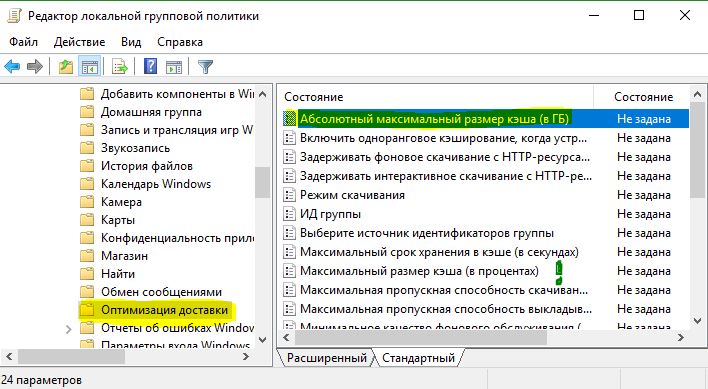This screenshot has height=389, width=708.
Task: Select Добавить компоненты в Windows tree item
Action: [x=177, y=94]
